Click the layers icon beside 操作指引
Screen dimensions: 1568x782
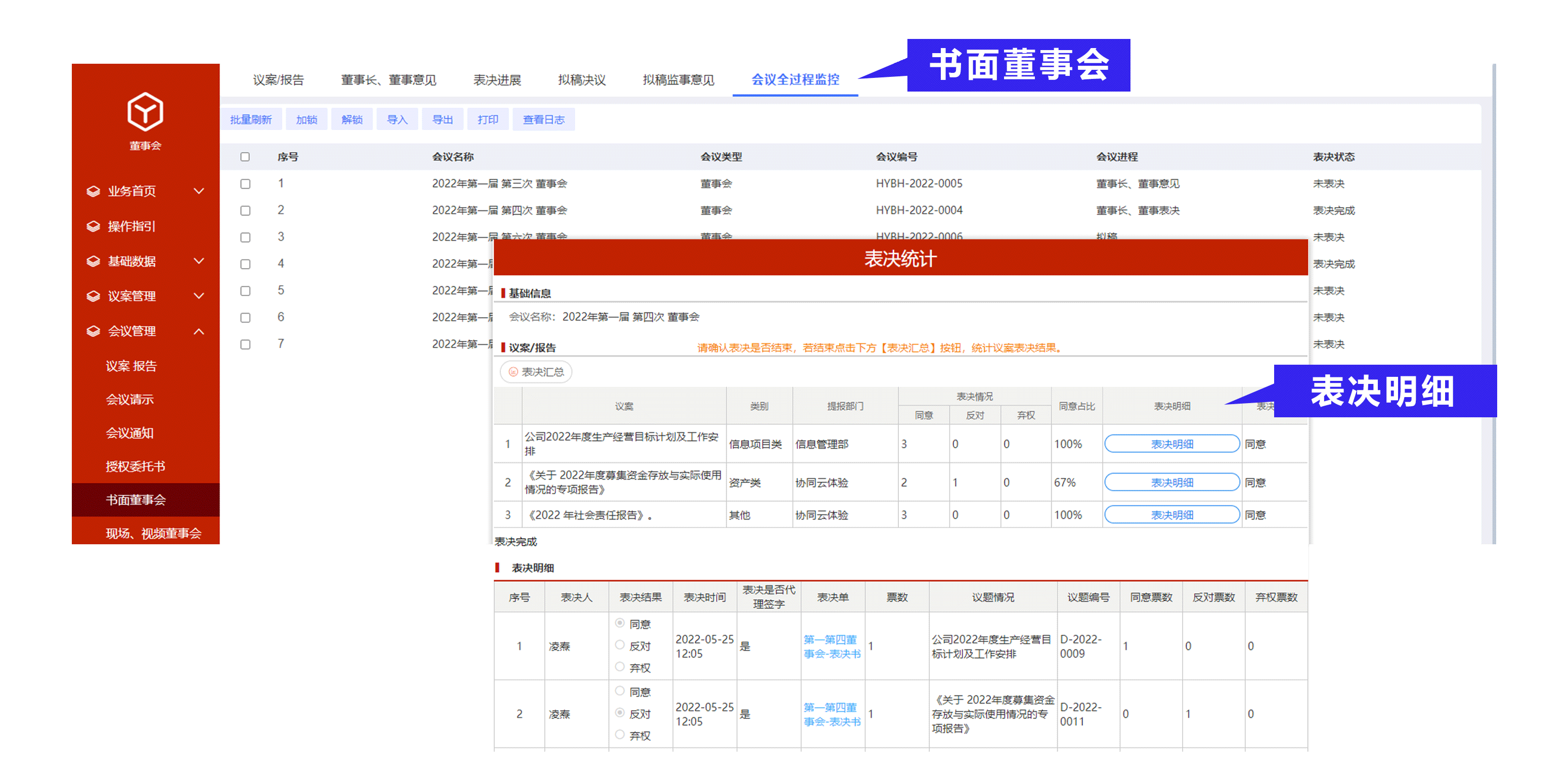[93, 227]
